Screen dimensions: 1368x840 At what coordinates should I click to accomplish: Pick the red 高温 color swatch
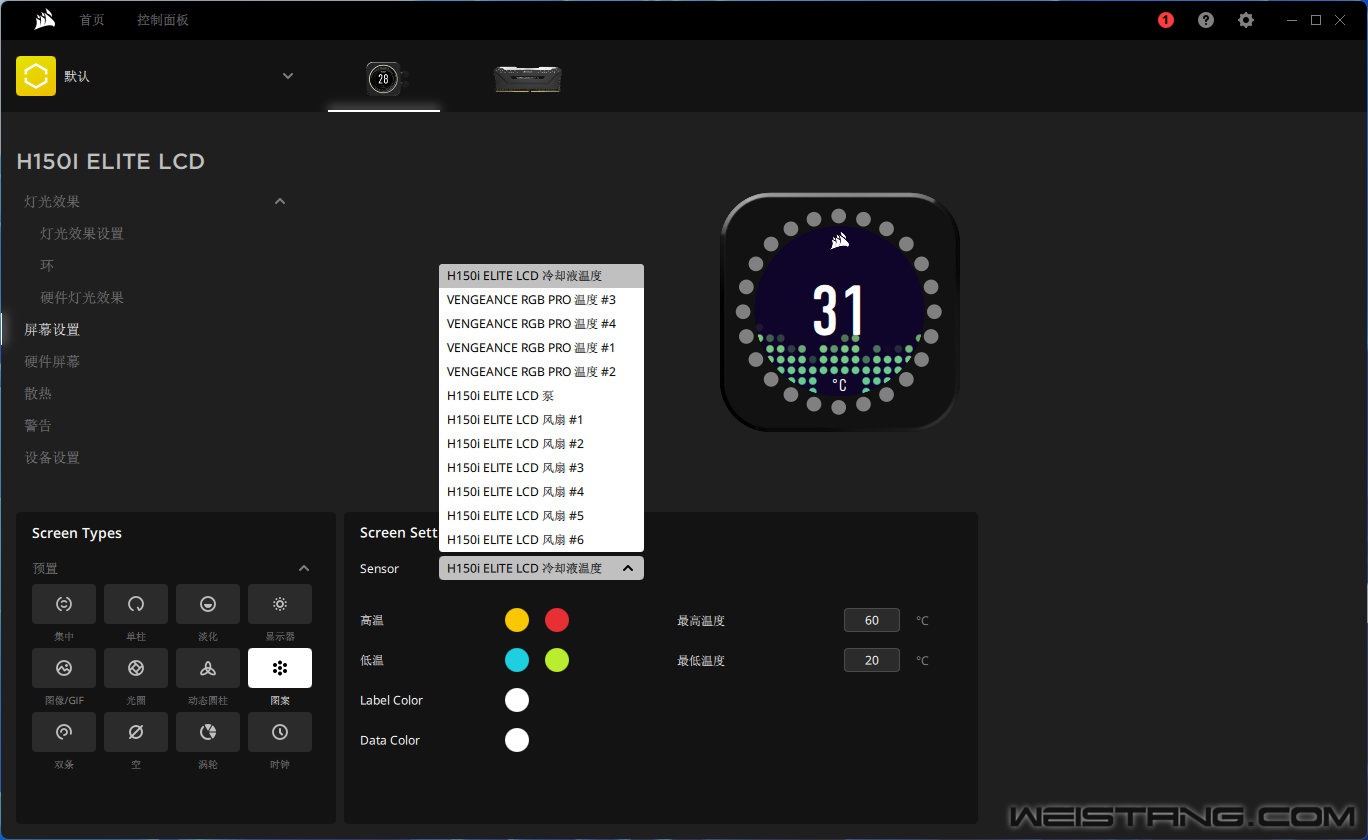(x=557, y=620)
